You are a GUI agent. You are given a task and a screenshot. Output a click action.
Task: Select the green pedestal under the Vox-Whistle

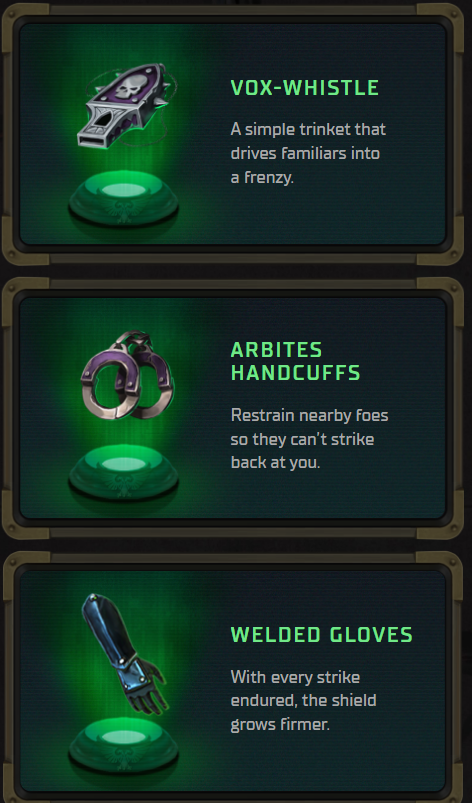(x=123, y=198)
